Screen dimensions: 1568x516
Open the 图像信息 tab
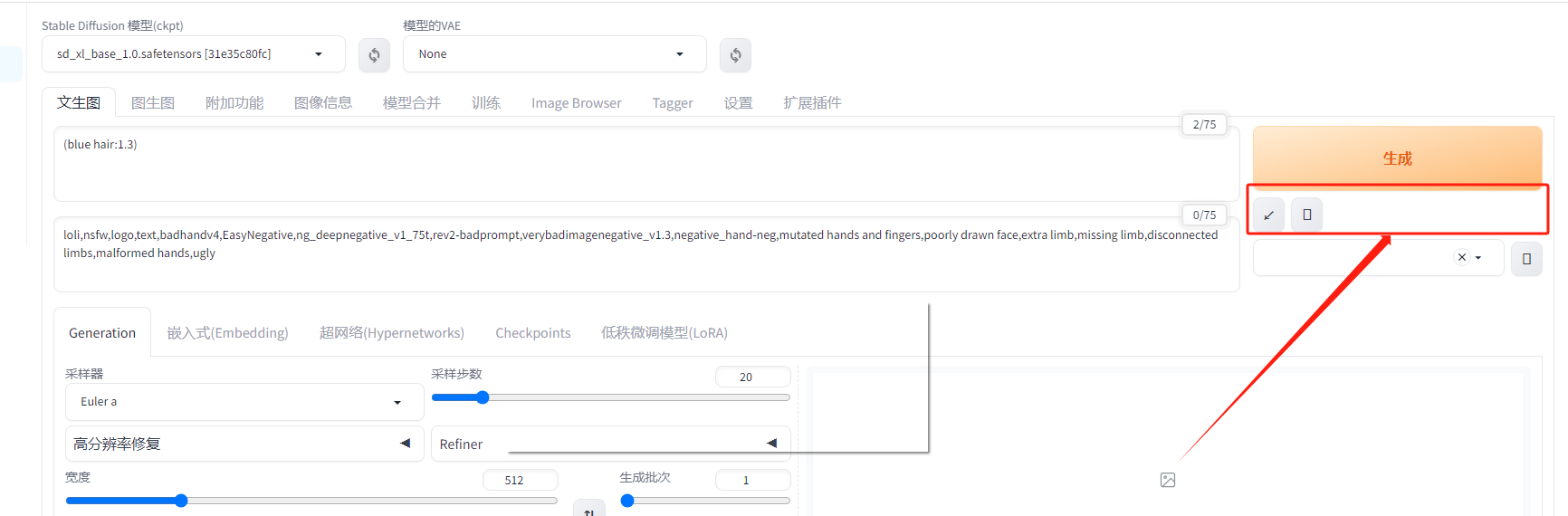323,103
